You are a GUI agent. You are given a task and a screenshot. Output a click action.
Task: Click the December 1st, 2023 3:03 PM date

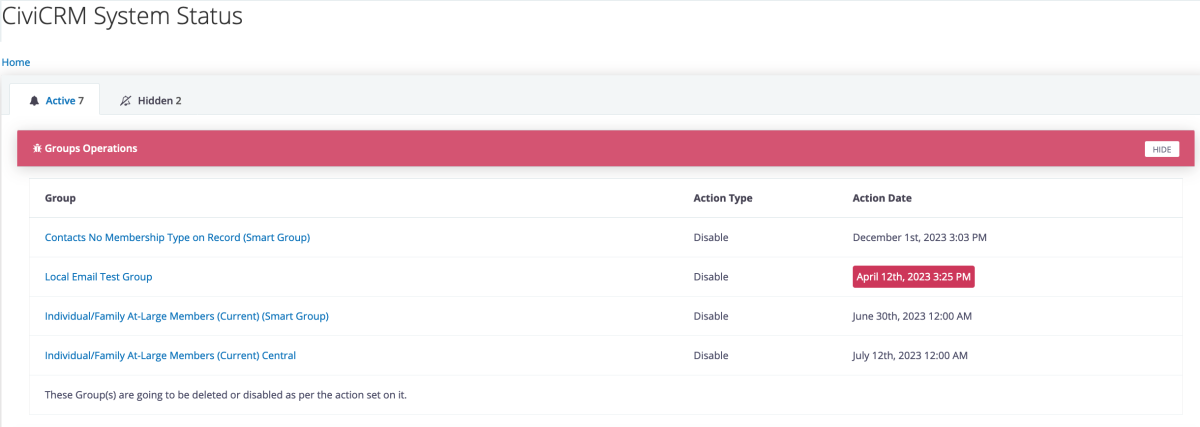pos(920,238)
